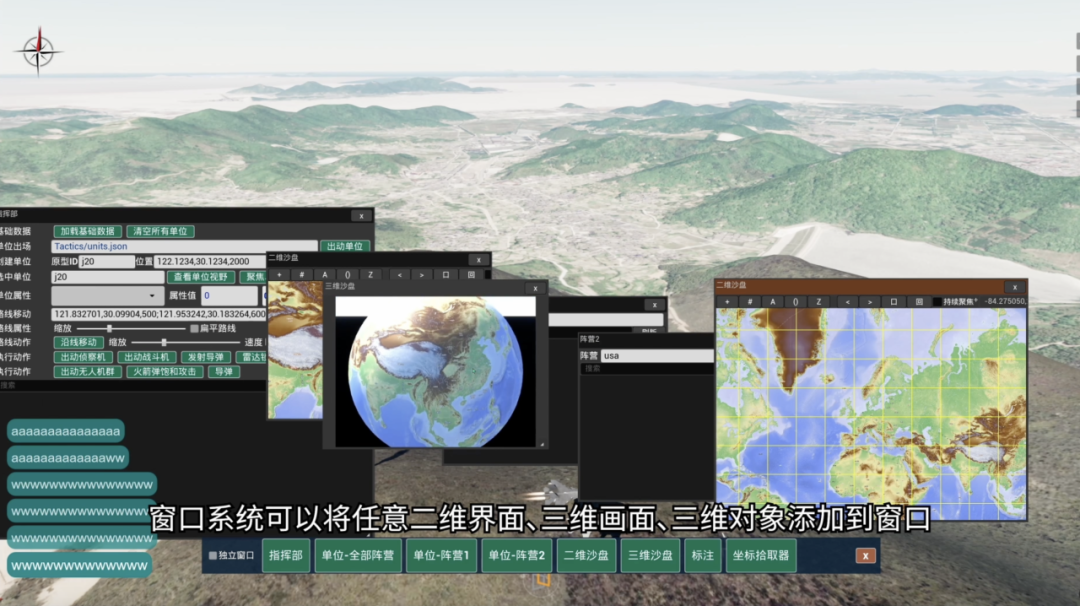Click the () icon in the dark-titled 二维沙盘 window

348,275
